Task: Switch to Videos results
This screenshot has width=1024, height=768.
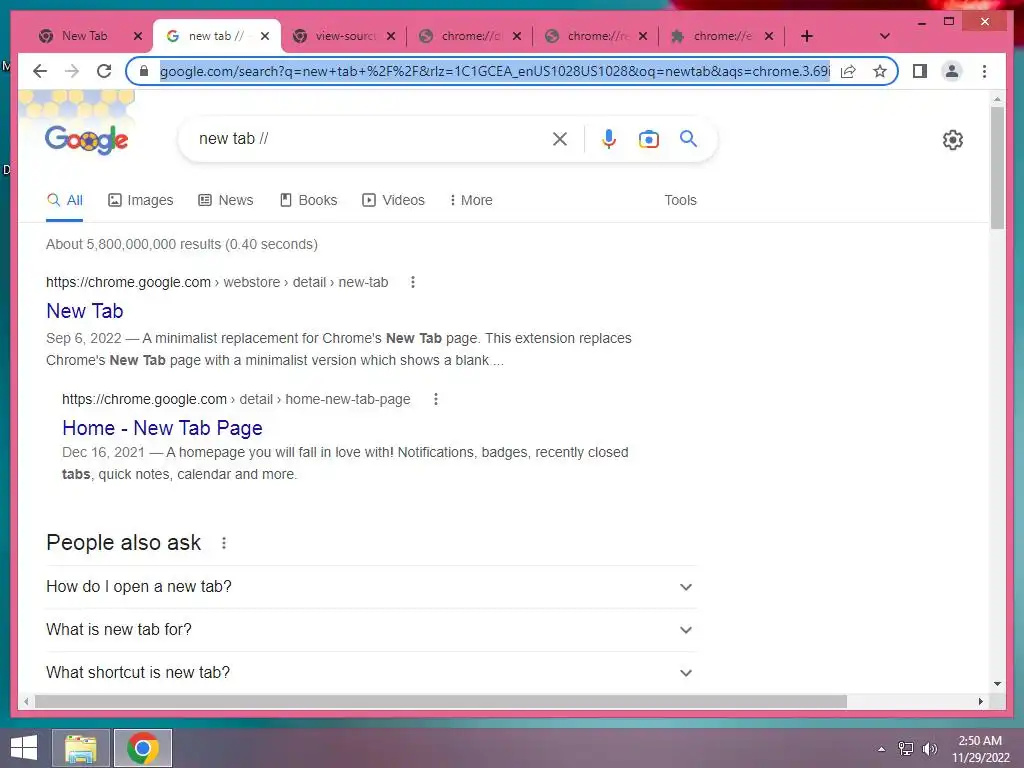Action: pyautogui.click(x=393, y=200)
